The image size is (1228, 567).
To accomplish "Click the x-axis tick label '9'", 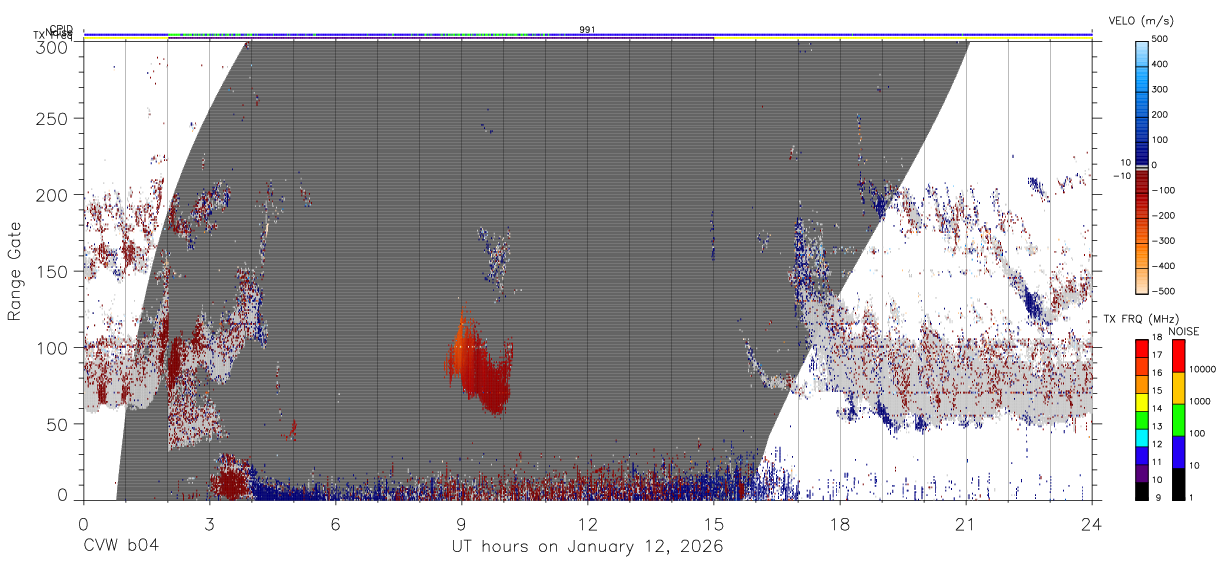I will tap(461, 524).
